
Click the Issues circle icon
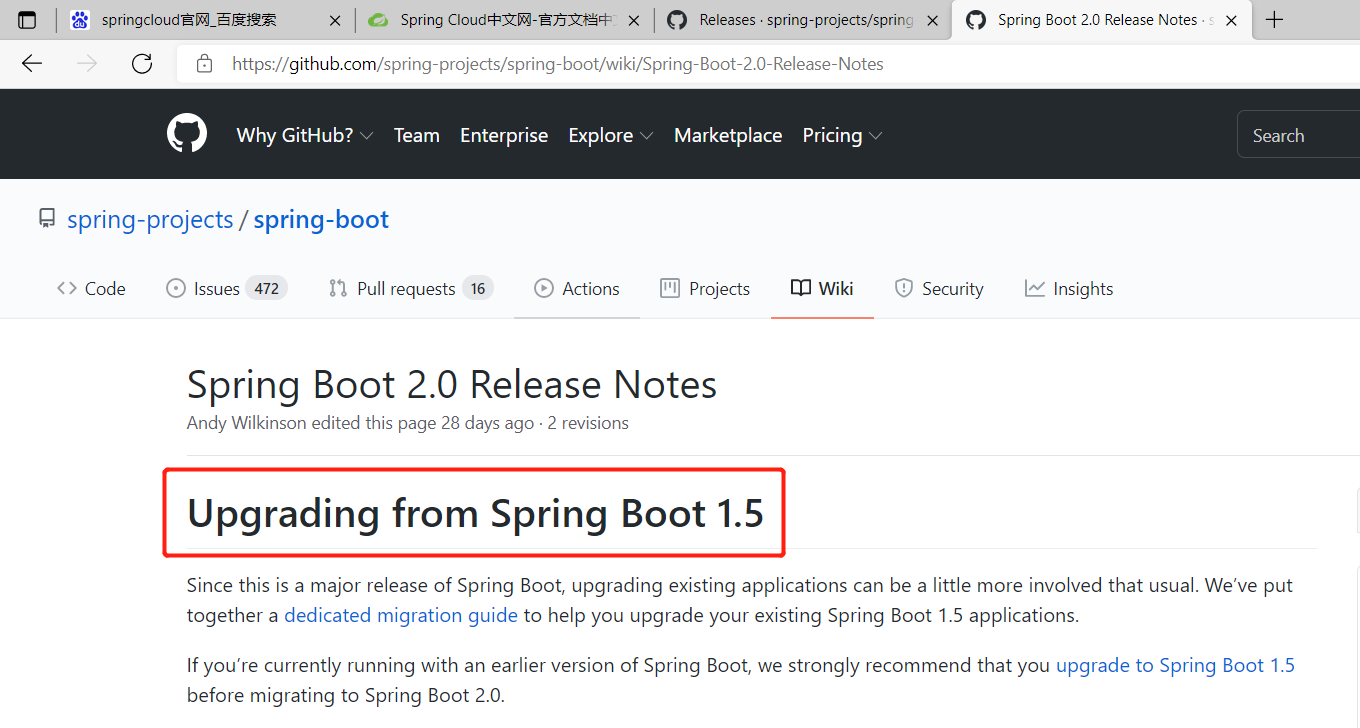click(x=176, y=288)
